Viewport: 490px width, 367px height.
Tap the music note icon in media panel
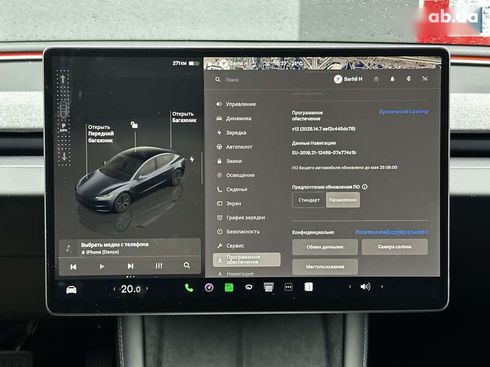click(x=68, y=248)
